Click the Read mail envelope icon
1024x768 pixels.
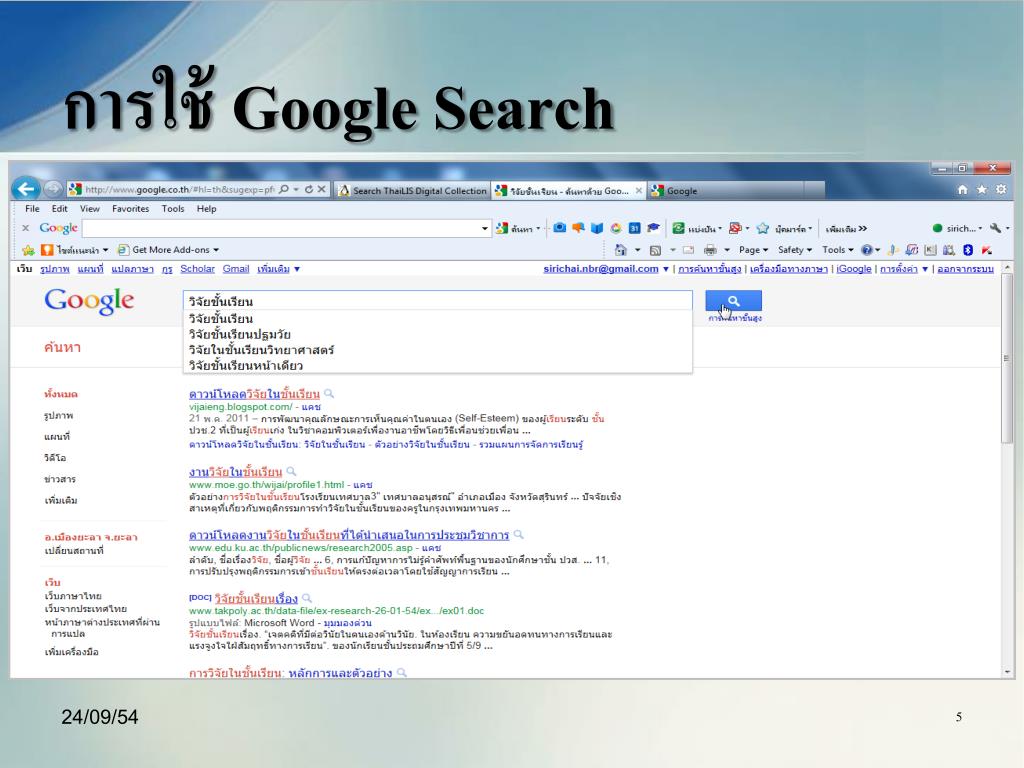click(x=688, y=249)
